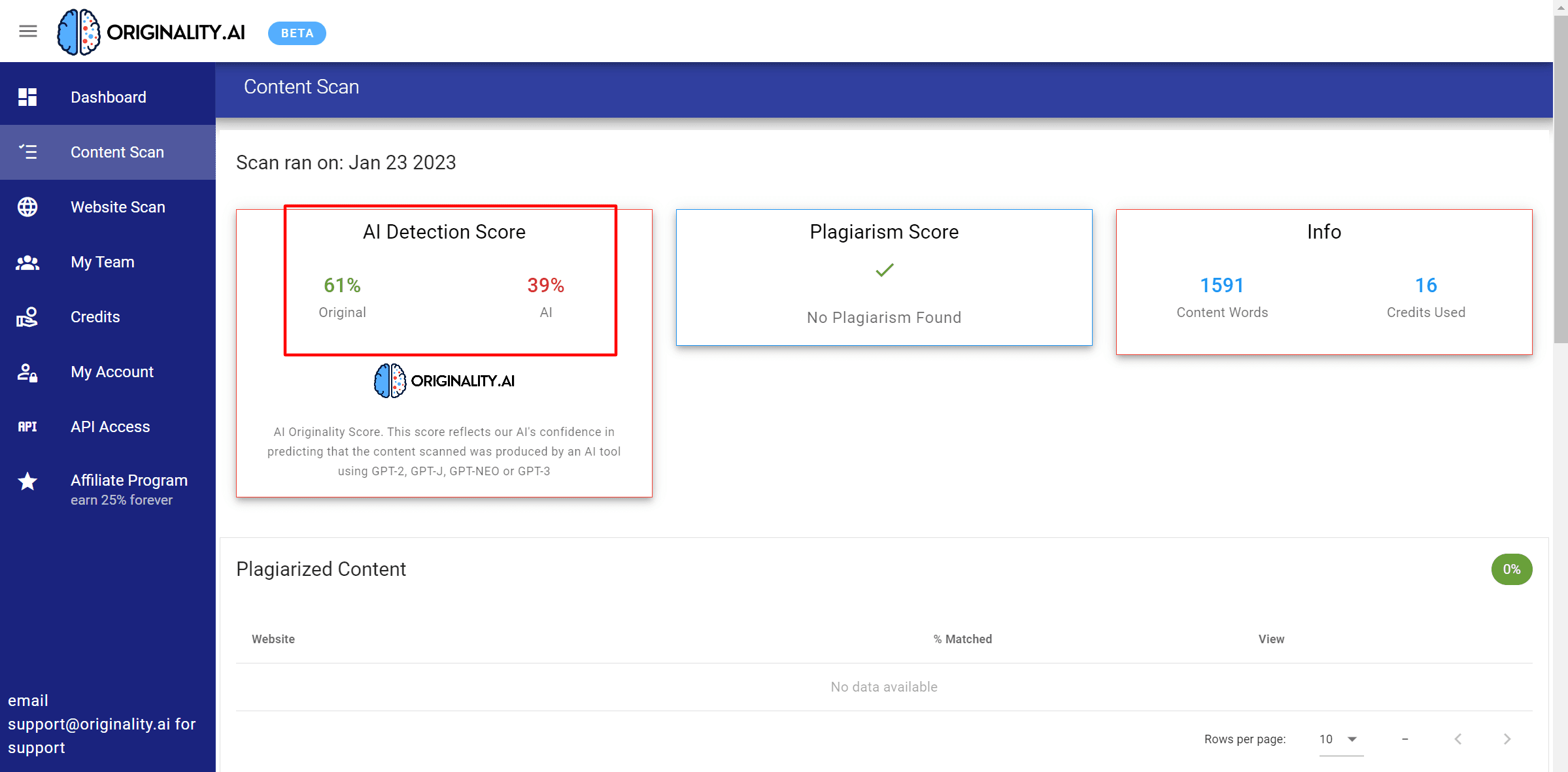Screen dimensions: 1568x772
Task: Click next page arrow in pagination
Action: 1510,739
